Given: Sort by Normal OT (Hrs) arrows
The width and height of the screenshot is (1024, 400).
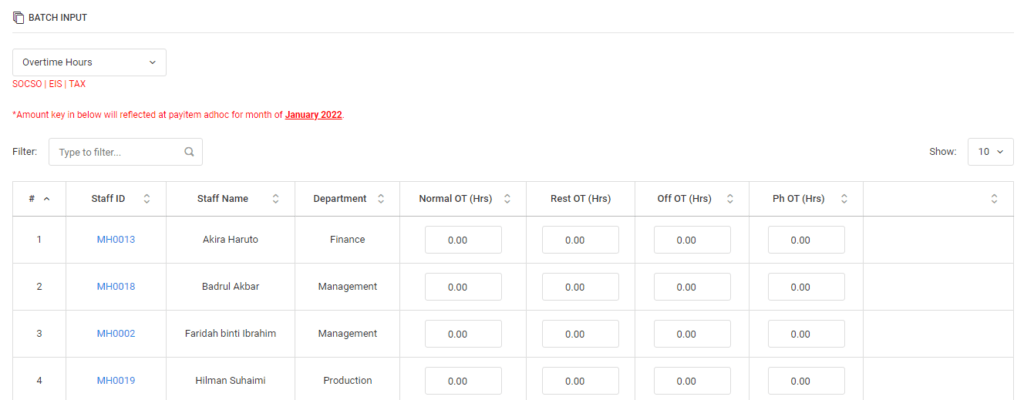Looking at the screenshot, I should pyautogui.click(x=507, y=199).
